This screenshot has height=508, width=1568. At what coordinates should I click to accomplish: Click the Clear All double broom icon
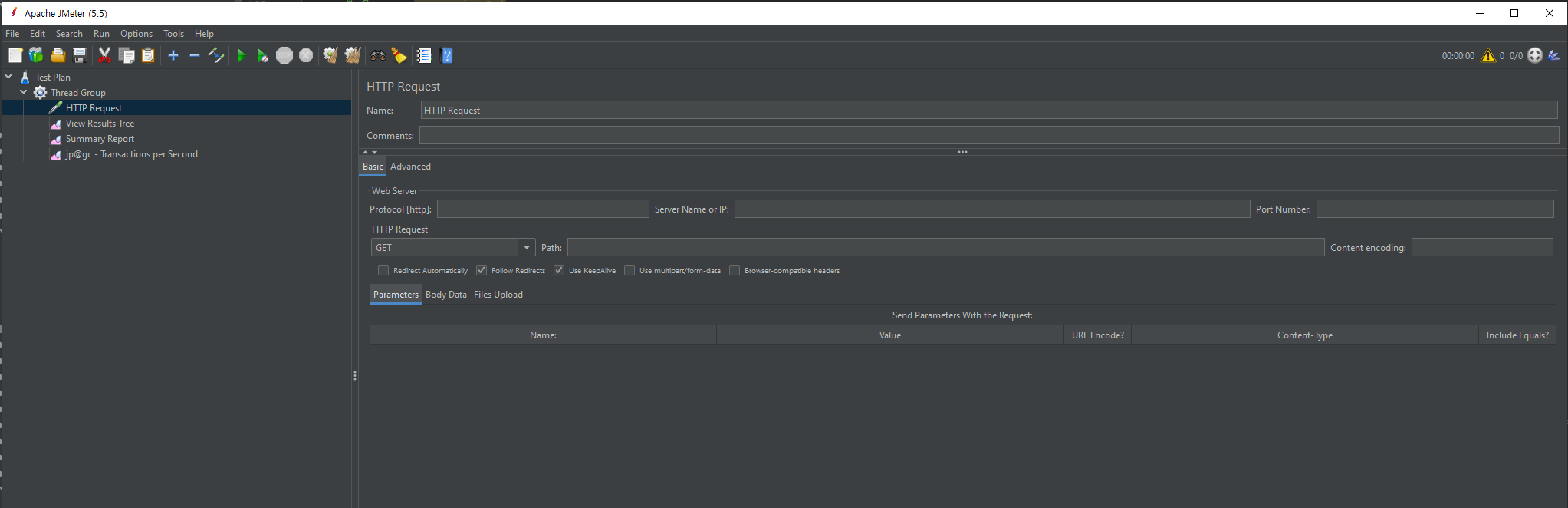(x=353, y=55)
